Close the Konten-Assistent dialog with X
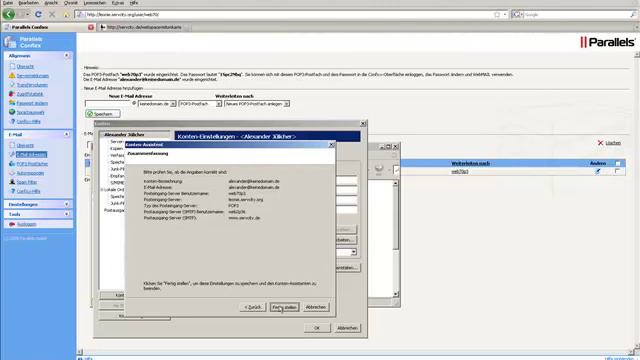Viewport: 640px width, 360px height. 331,144
